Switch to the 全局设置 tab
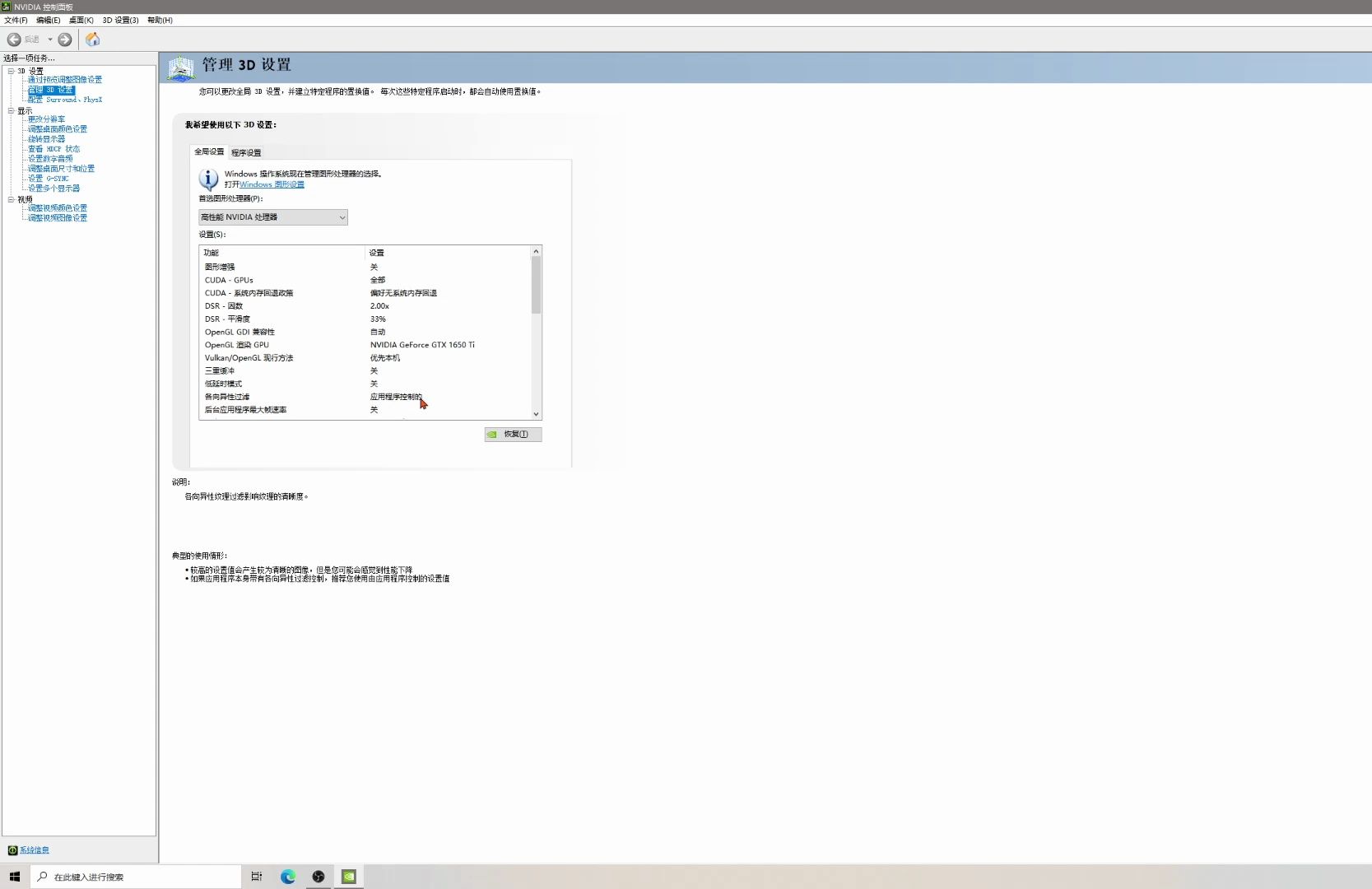1372x889 pixels. [209, 151]
